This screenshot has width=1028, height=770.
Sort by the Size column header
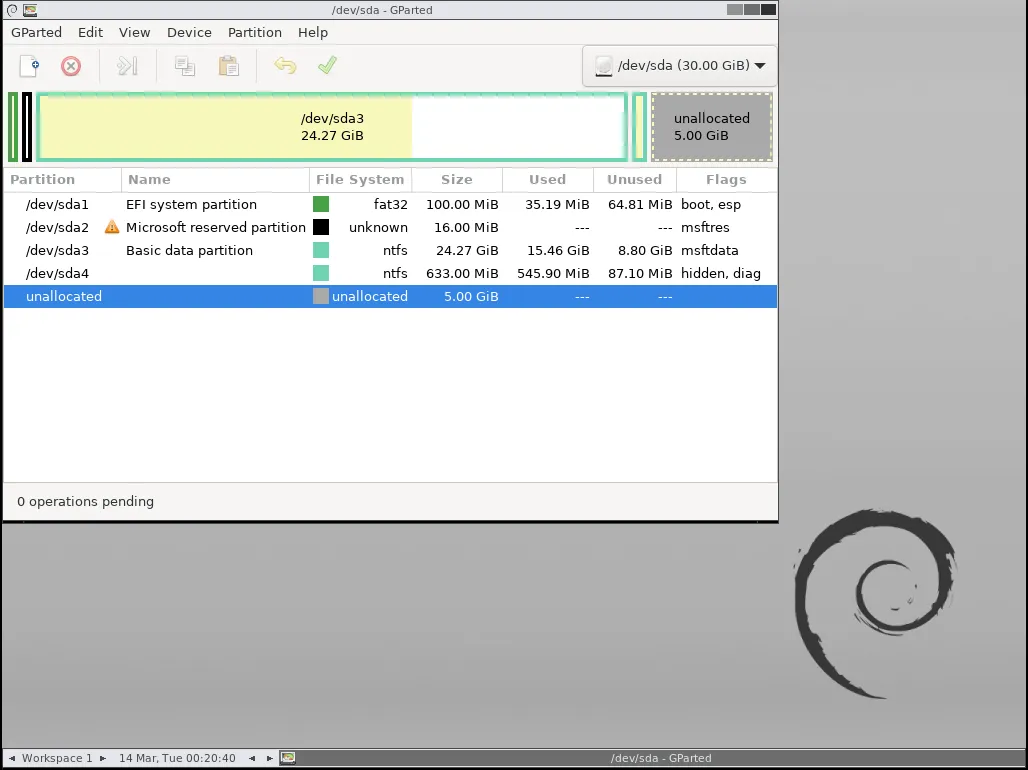[x=456, y=180]
